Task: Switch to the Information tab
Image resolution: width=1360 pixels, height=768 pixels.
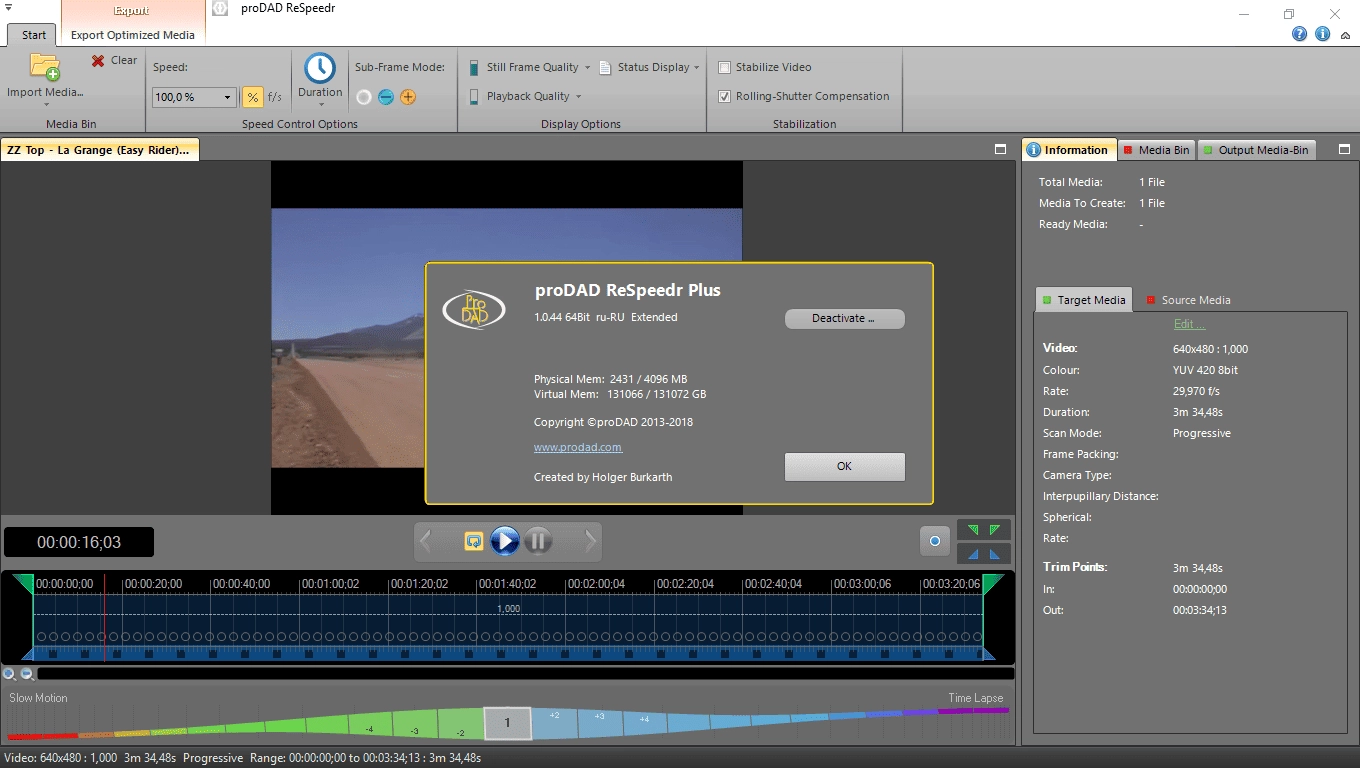Action: [x=1069, y=150]
